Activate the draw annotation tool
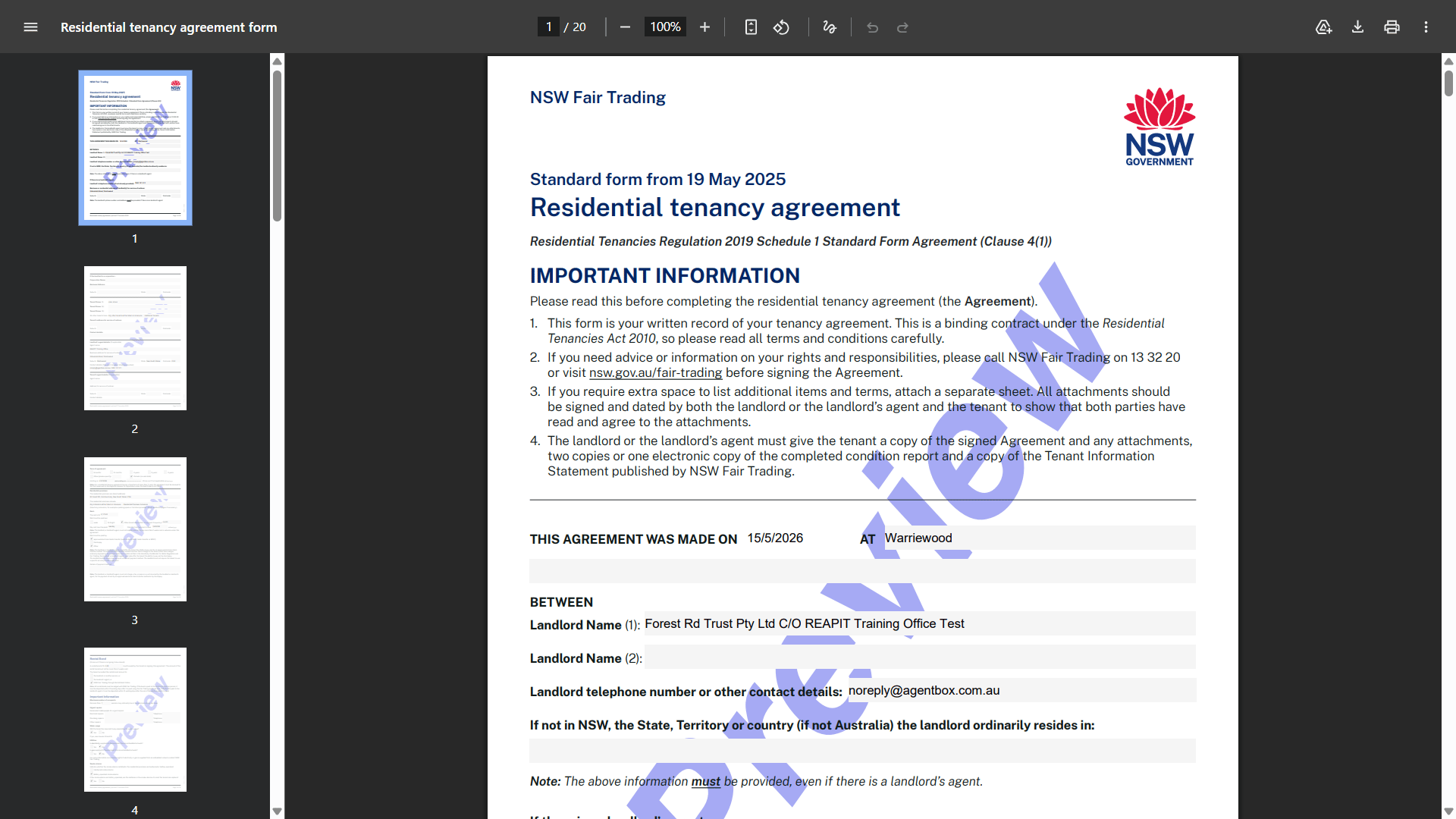 click(830, 27)
